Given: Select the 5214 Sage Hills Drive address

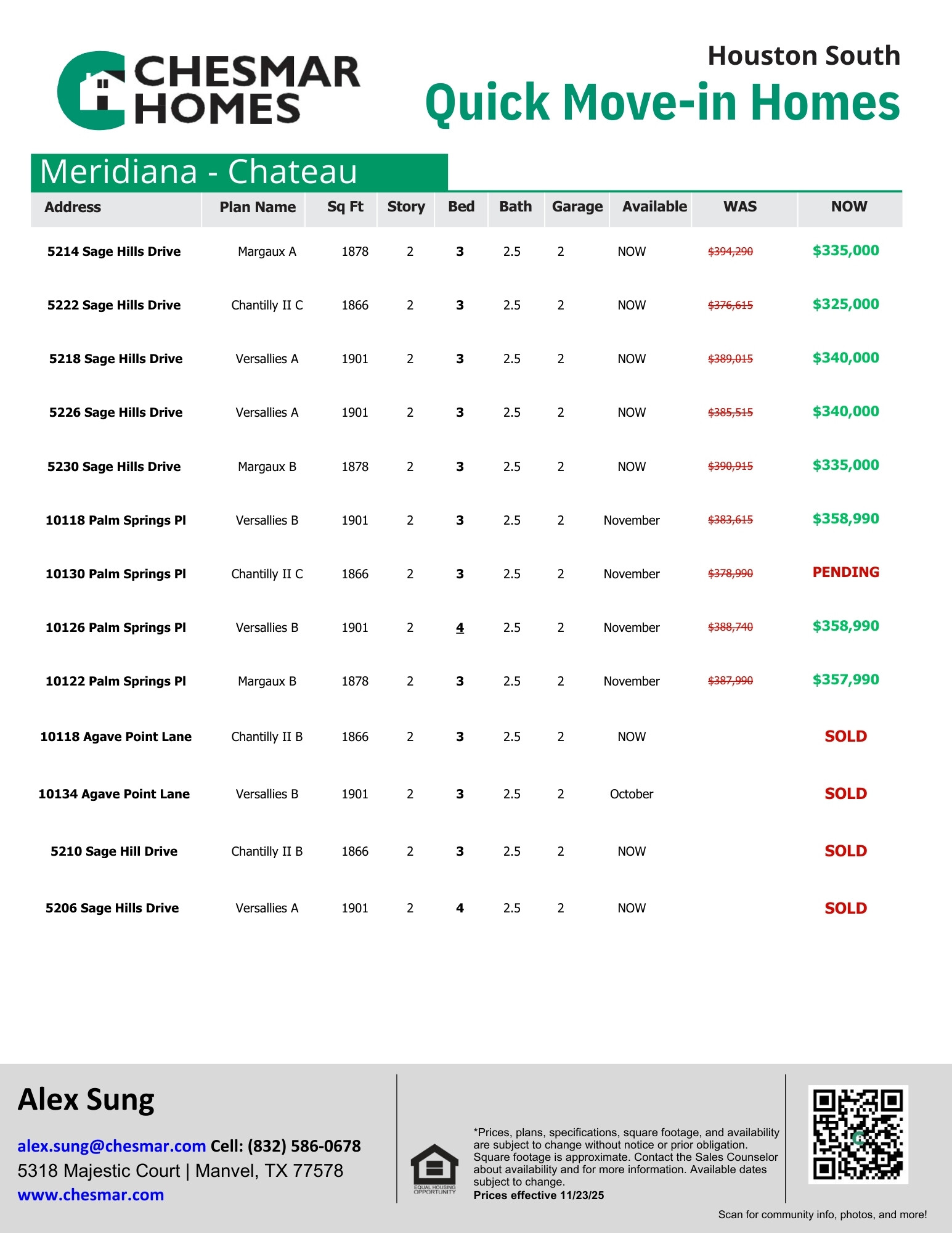Looking at the screenshot, I should [114, 252].
